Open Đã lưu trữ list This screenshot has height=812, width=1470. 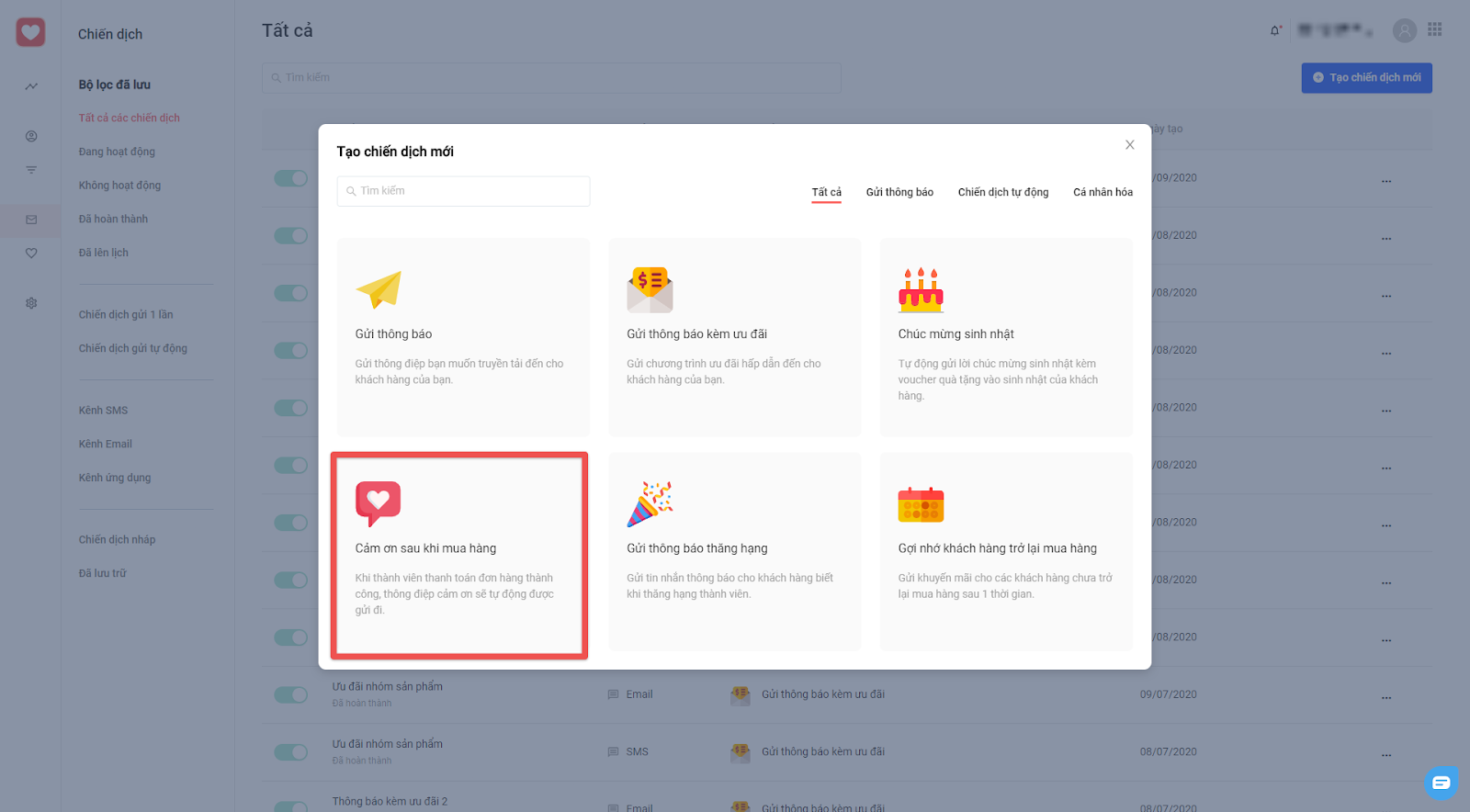click(103, 573)
